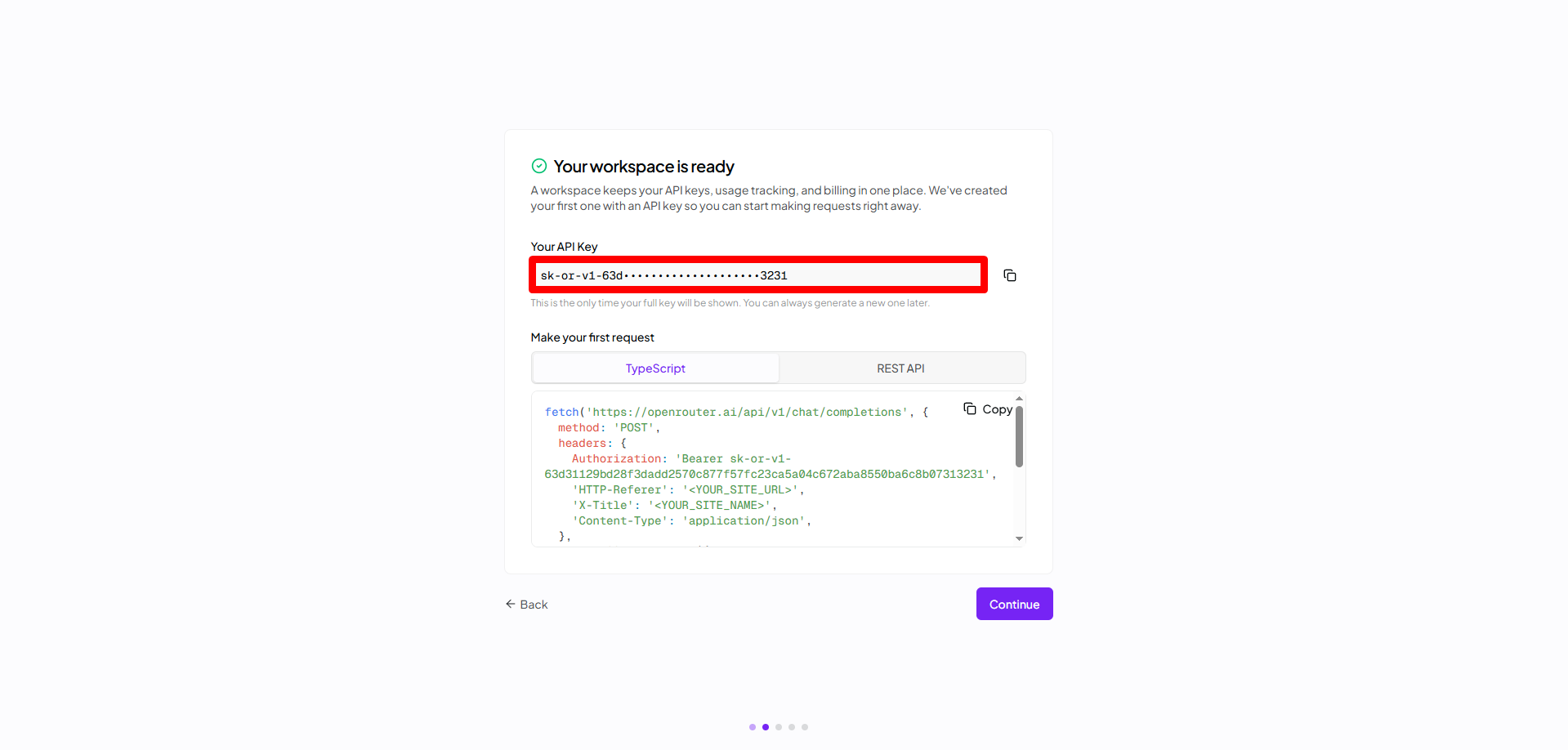Click the back arrow icon

pyautogui.click(x=510, y=604)
